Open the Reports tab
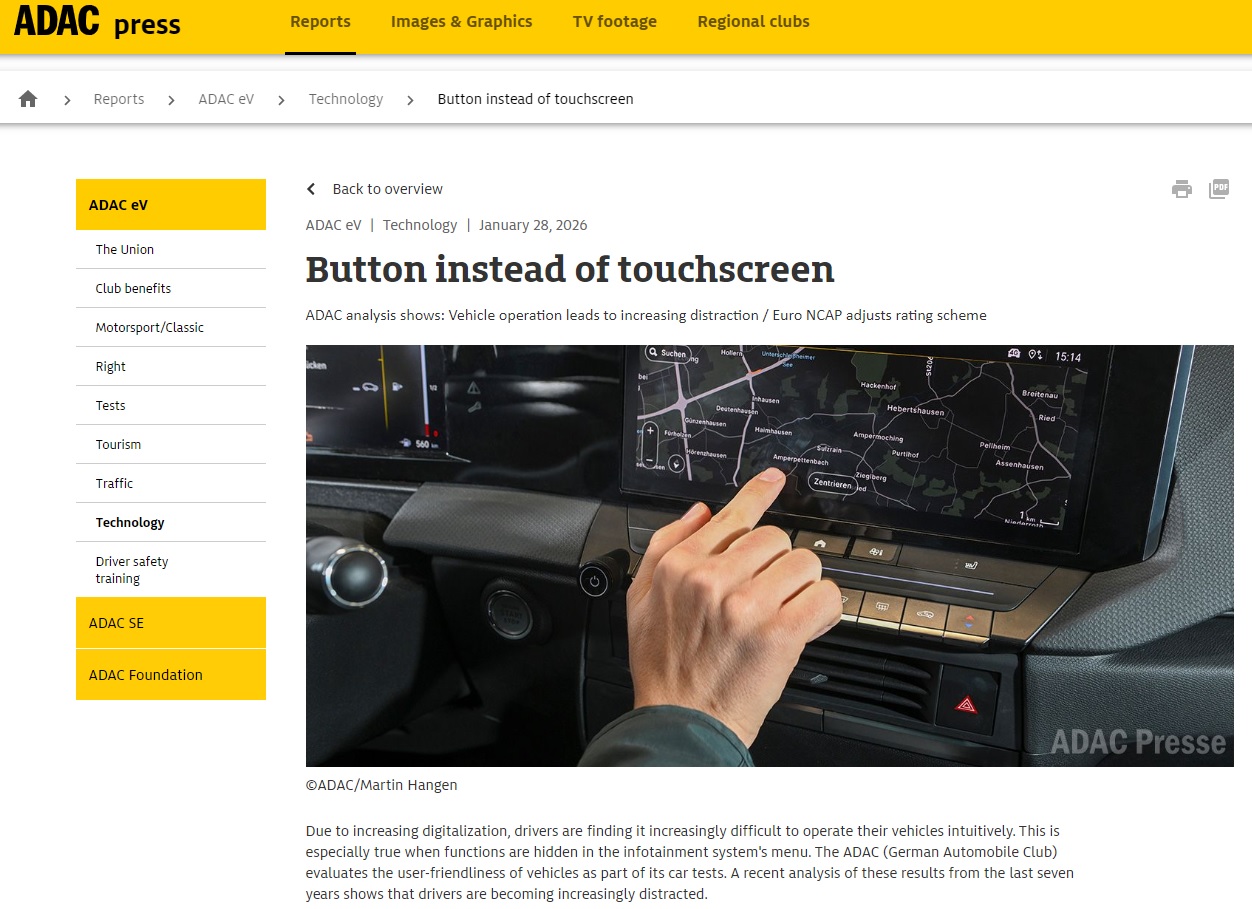This screenshot has height=909, width=1252. point(320,22)
